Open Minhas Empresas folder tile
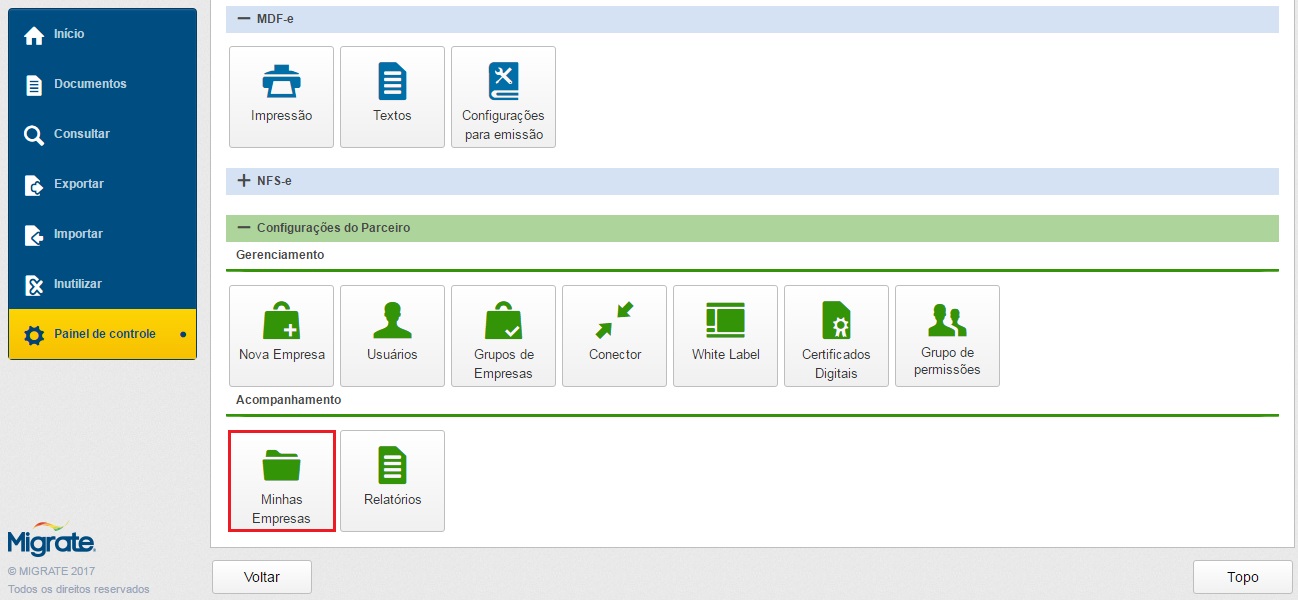1298x600 pixels. [281, 481]
